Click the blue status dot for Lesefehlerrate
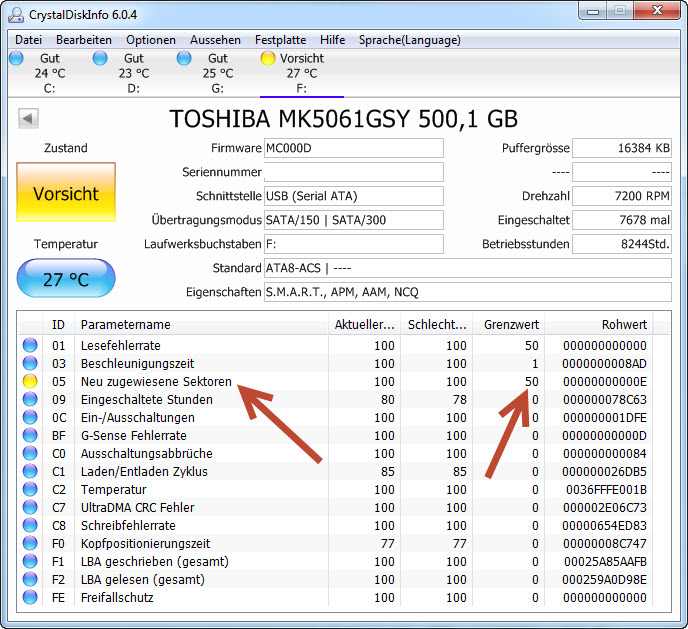Viewport: 688px width, 629px height. coord(30,345)
